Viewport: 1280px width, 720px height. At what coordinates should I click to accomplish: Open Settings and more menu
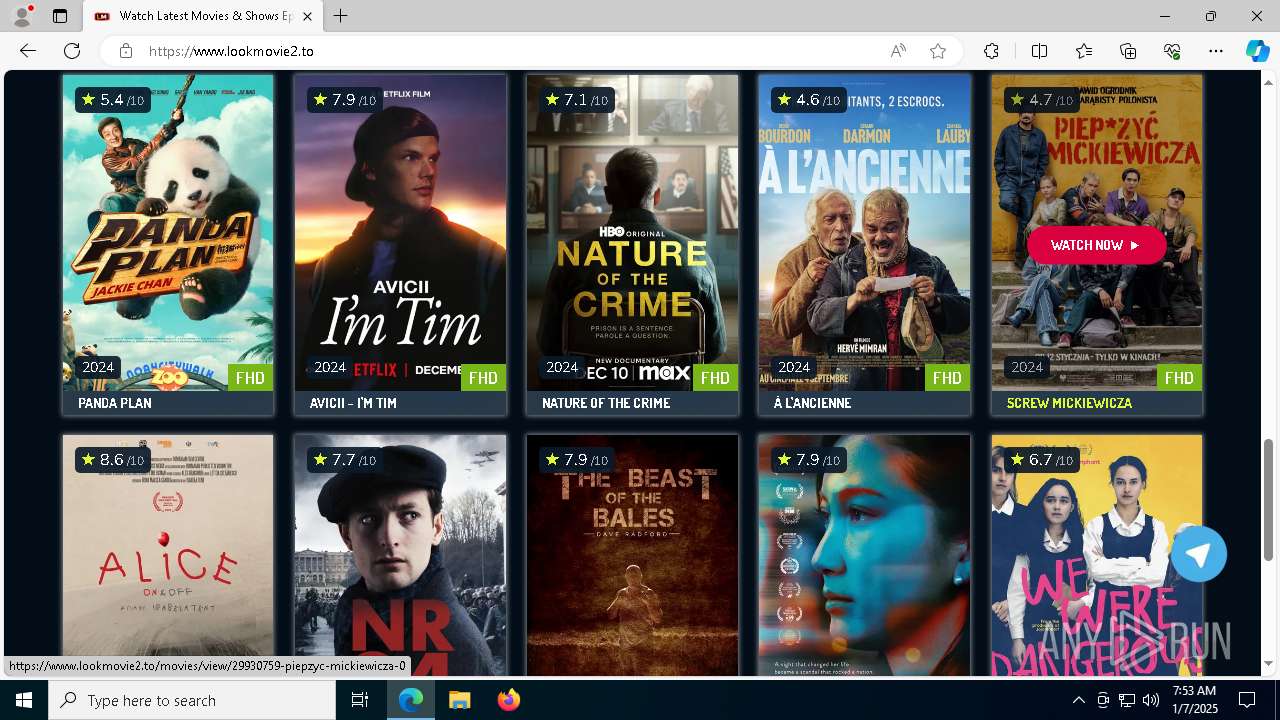[1216, 51]
